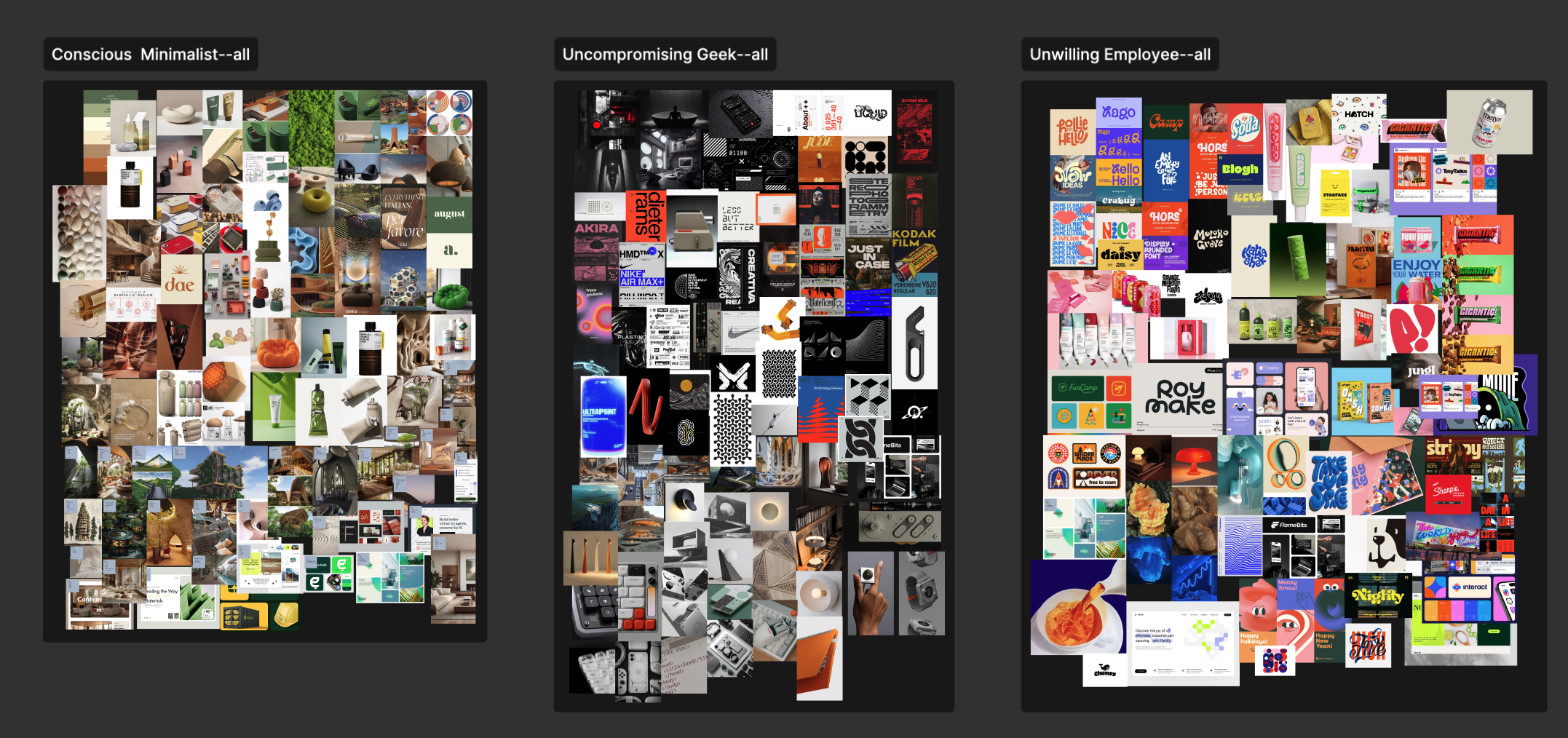
Task: Select the 'HATCH' eye pattern thumbnail
Action: click(1358, 114)
